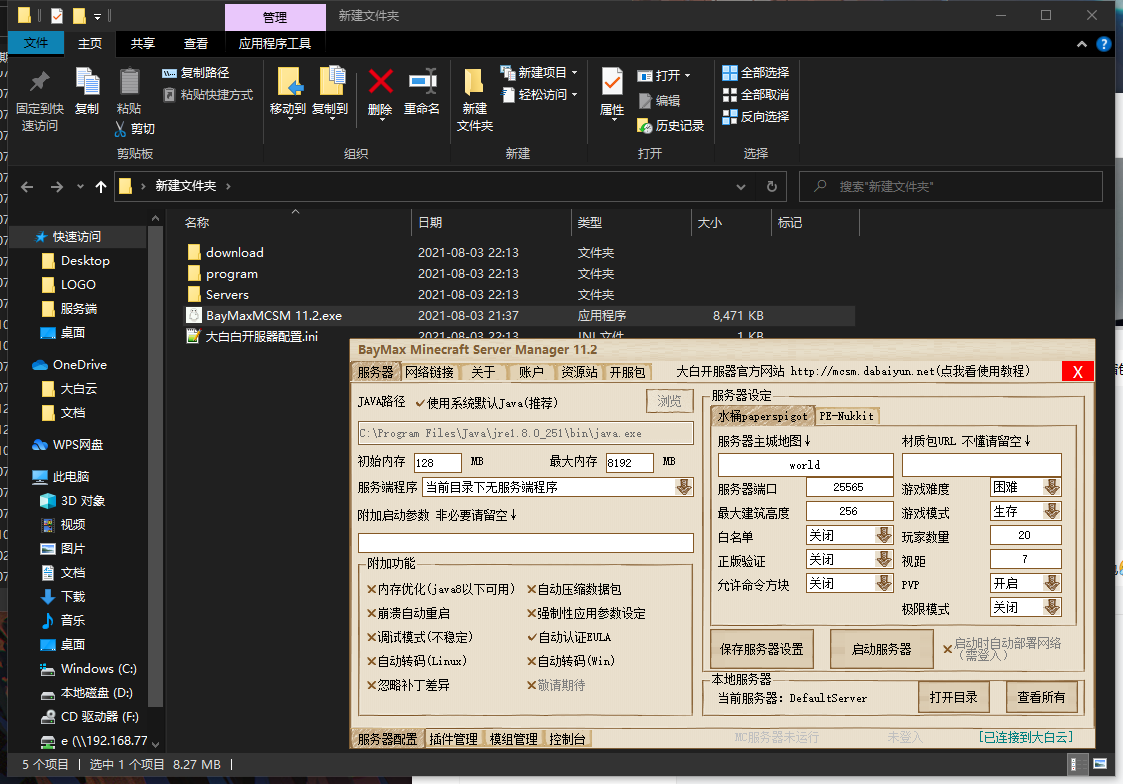Click the Refresh icon in address bar
The height and width of the screenshot is (784, 1123).
(x=772, y=187)
